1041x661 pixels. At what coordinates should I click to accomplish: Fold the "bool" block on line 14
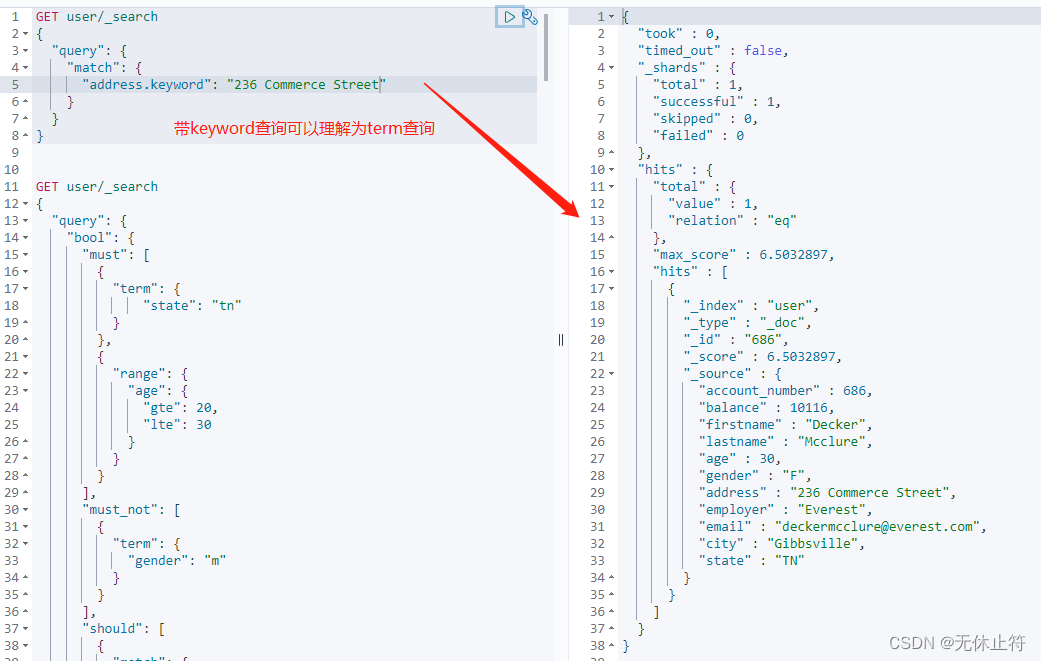(25, 238)
